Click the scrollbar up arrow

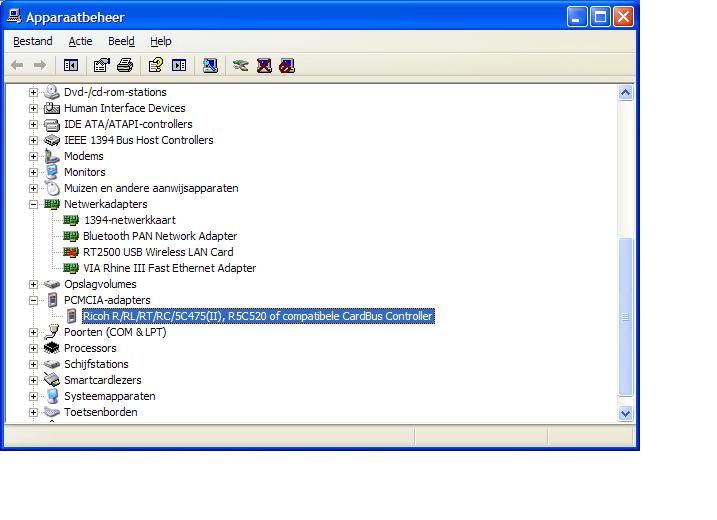pos(626,93)
